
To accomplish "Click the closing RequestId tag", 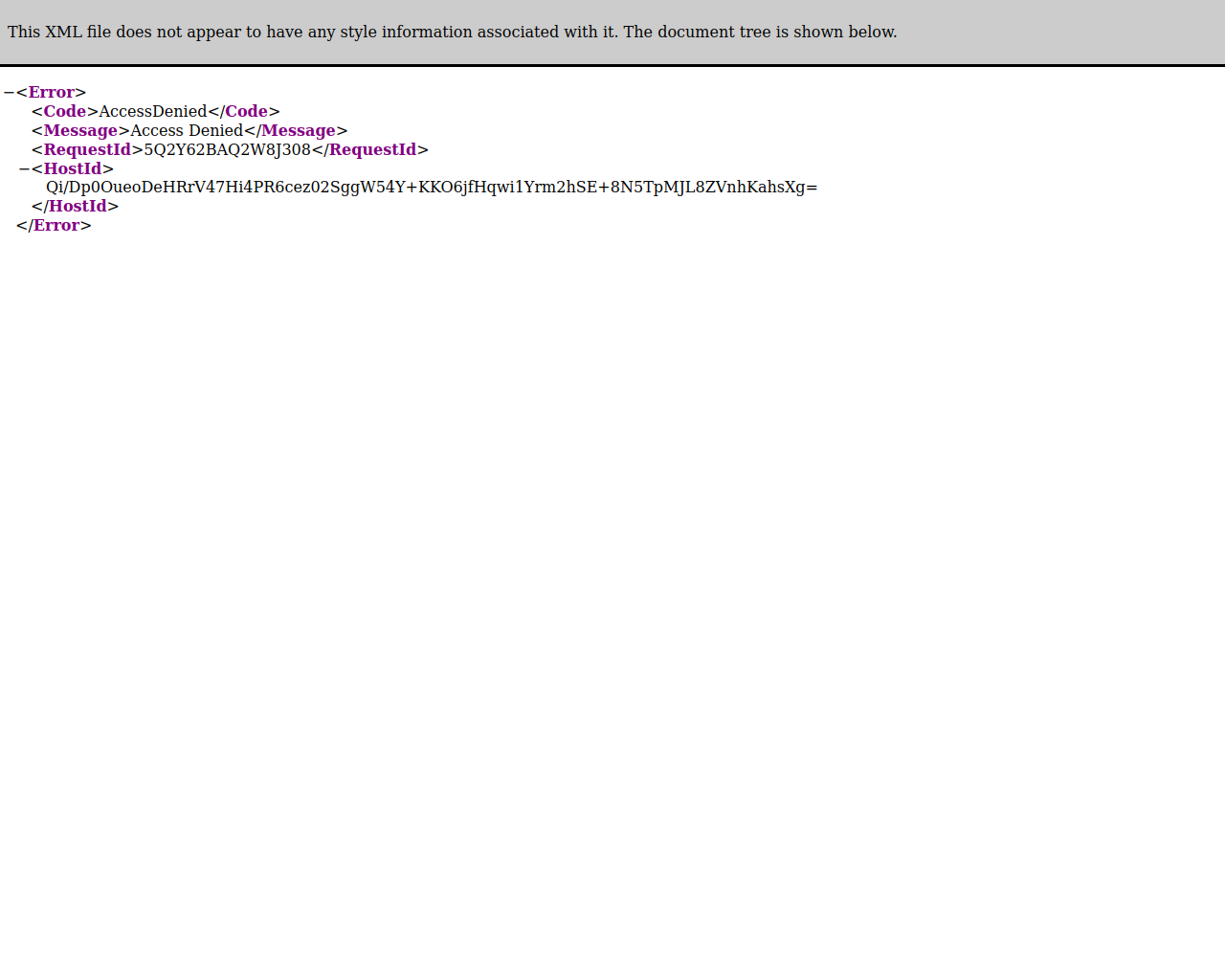I will [370, 150].
